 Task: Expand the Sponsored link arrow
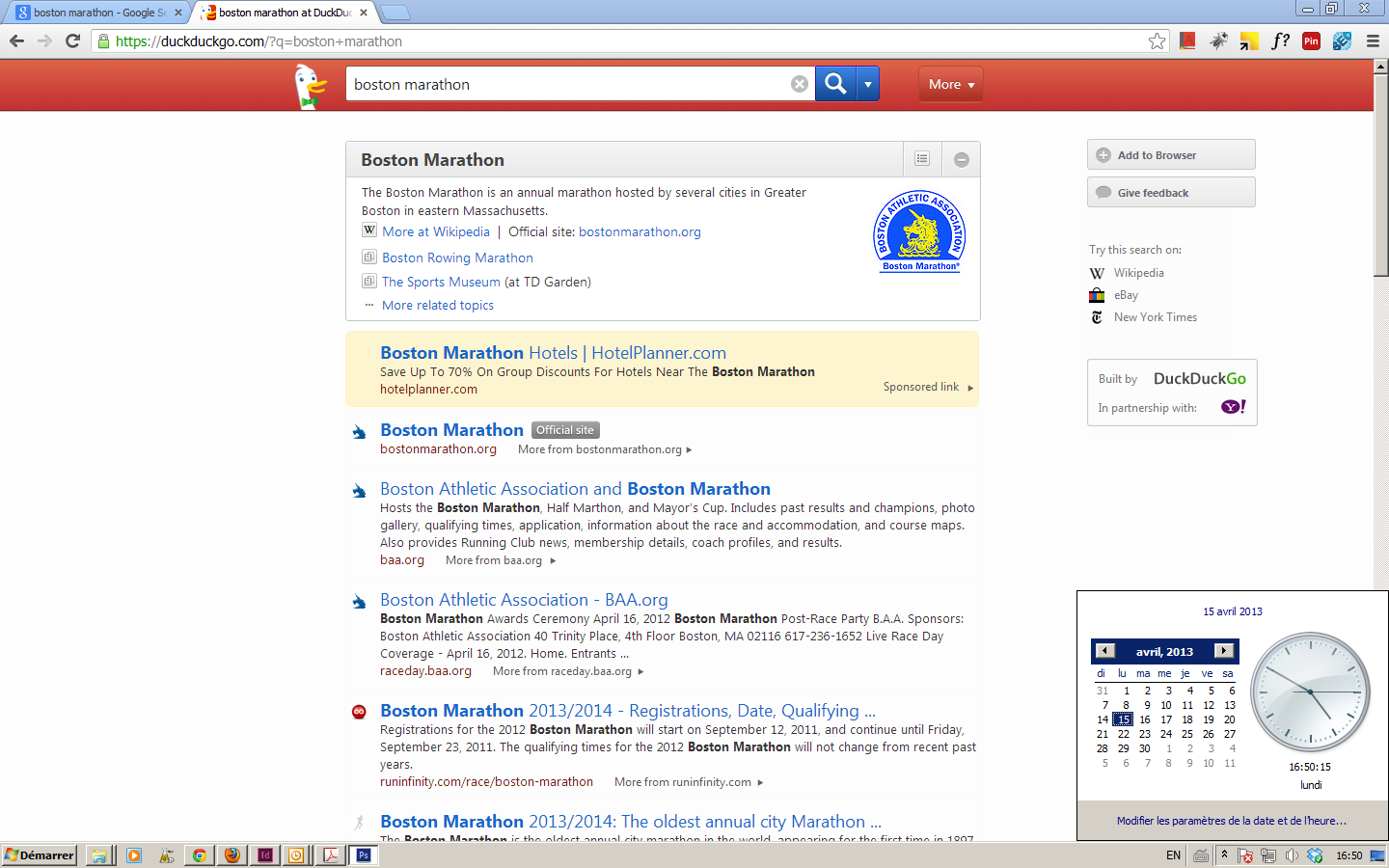[970, 388]
